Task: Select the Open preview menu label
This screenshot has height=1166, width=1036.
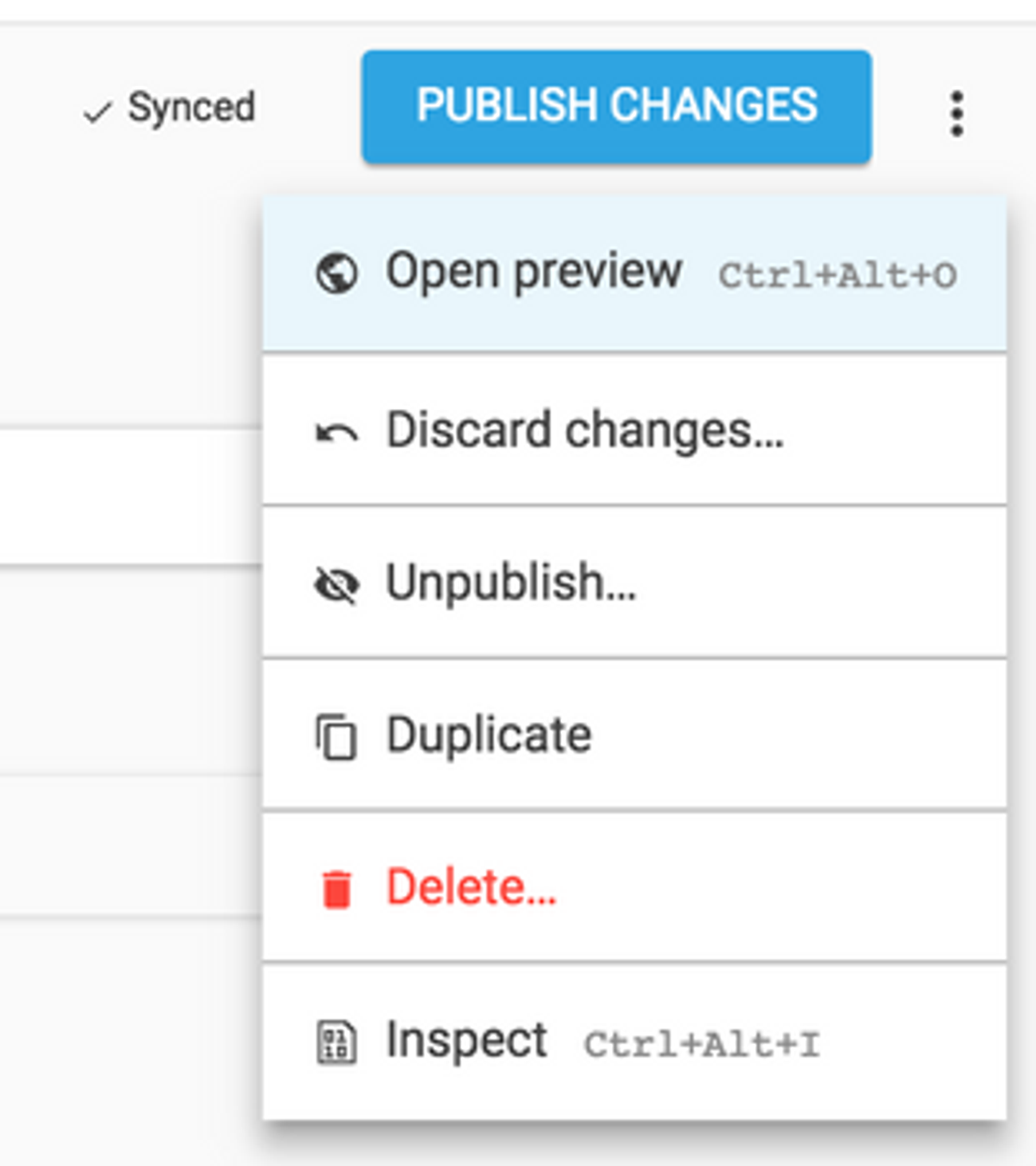Action: pos(533,272)
